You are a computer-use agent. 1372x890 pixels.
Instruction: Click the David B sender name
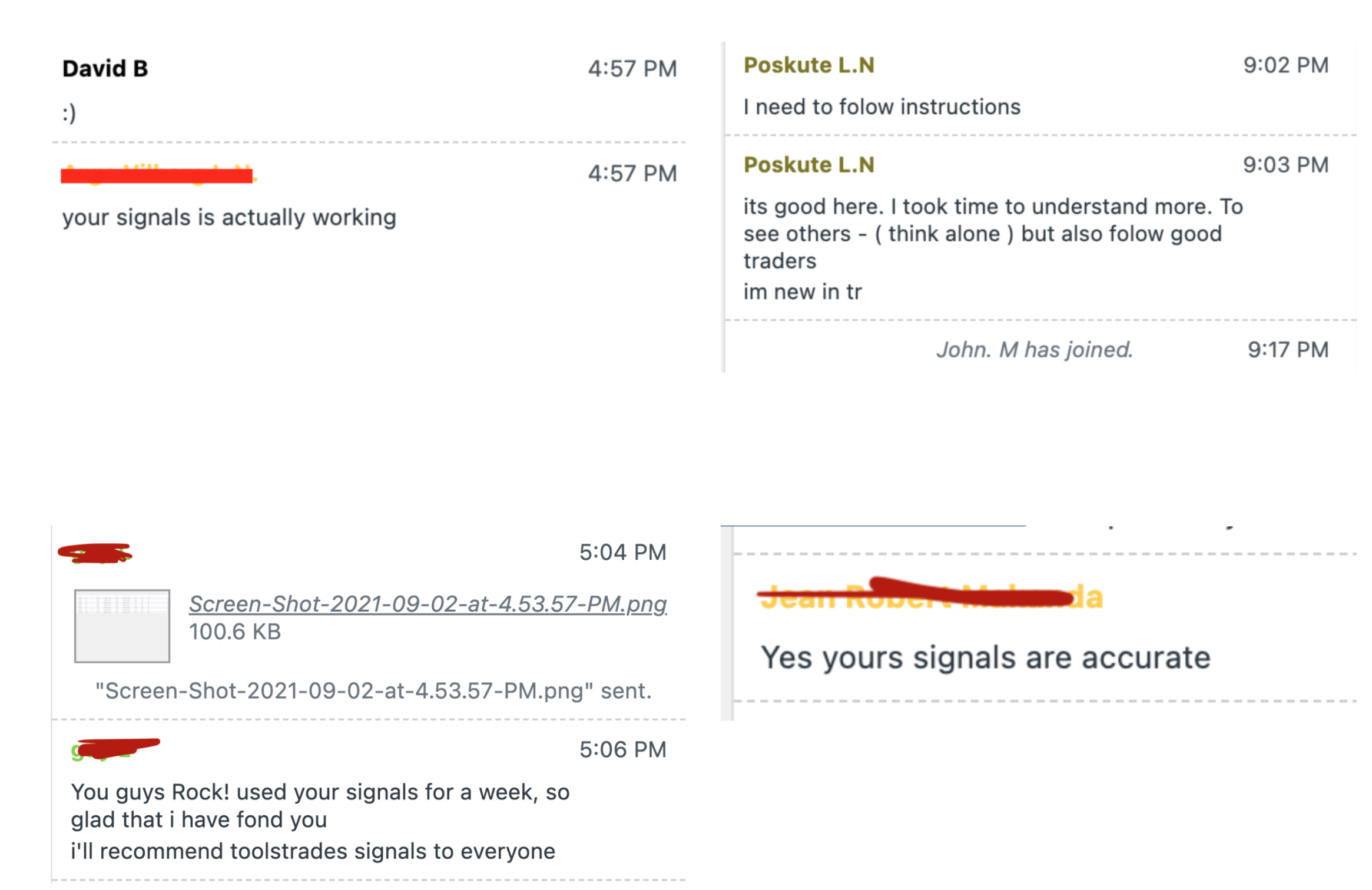point(105,69)
